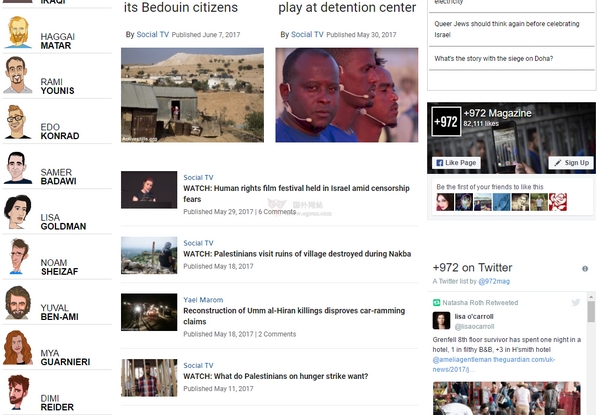Click Edo Konrad's cartoon avatar

coord(16,122)
